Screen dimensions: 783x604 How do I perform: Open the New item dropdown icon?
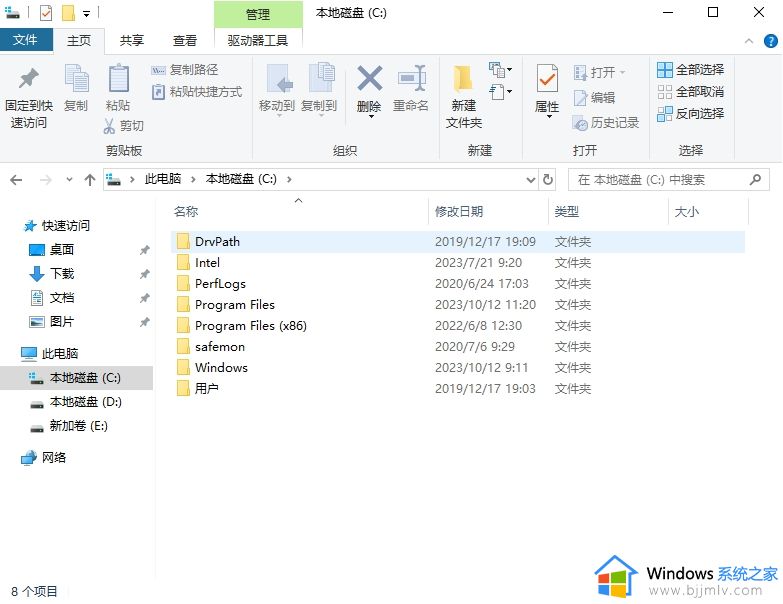coord(500,70)
